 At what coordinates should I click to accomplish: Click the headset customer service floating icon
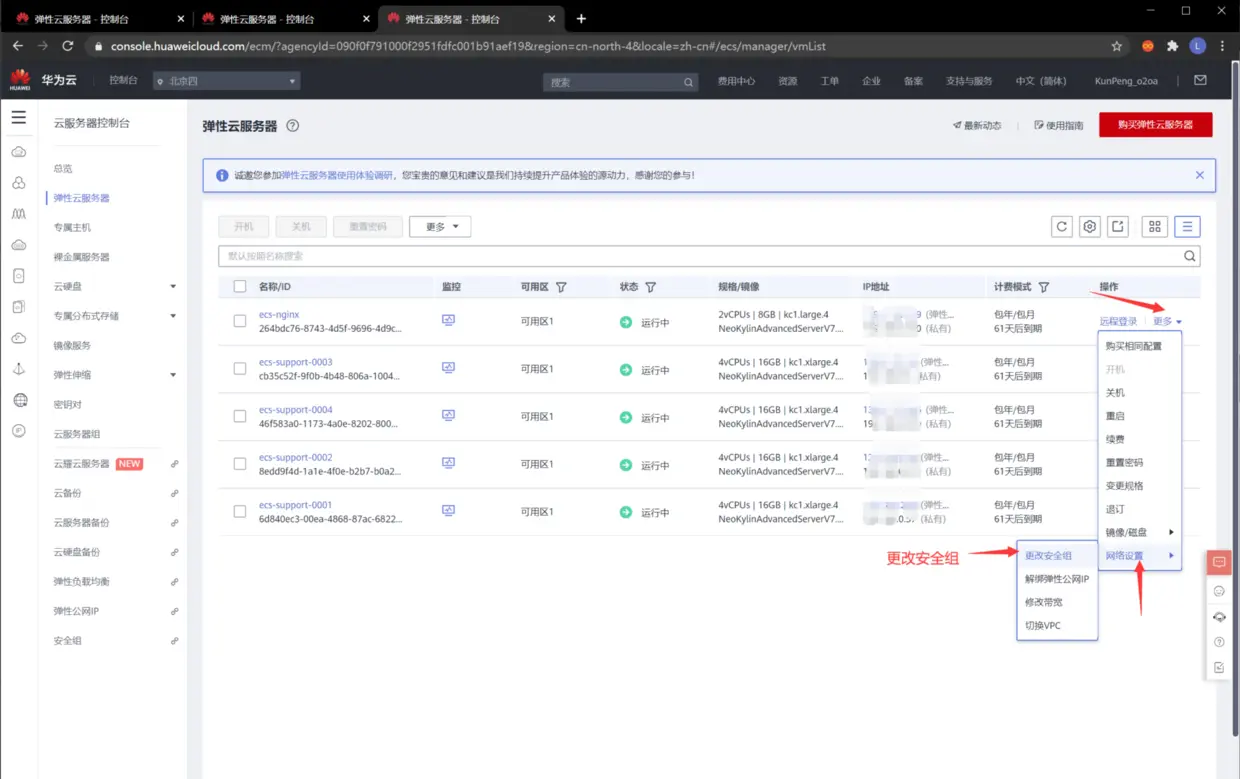pyautogui.click(x=1219, y=617)
